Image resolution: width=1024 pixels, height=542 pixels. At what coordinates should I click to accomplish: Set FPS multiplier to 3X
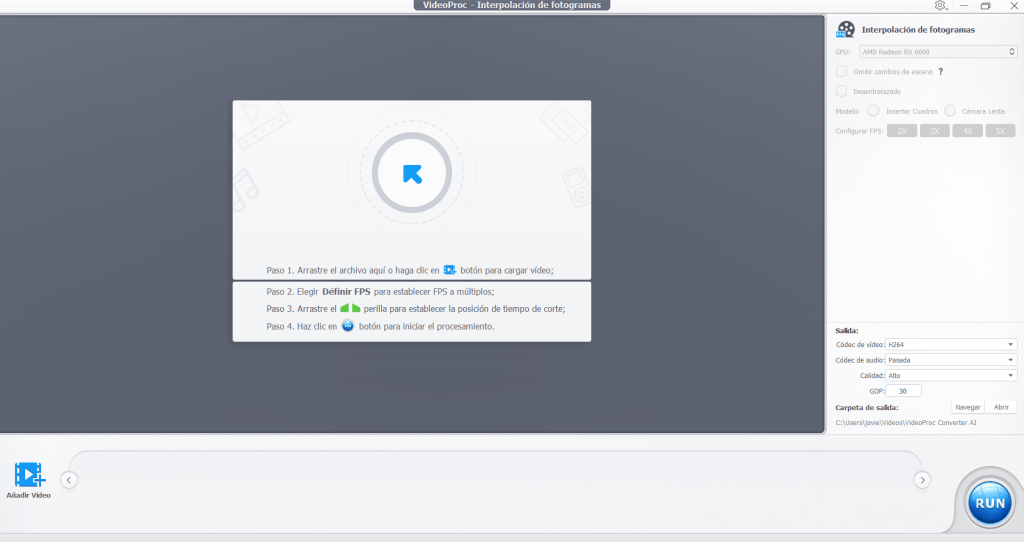(935, 131)
